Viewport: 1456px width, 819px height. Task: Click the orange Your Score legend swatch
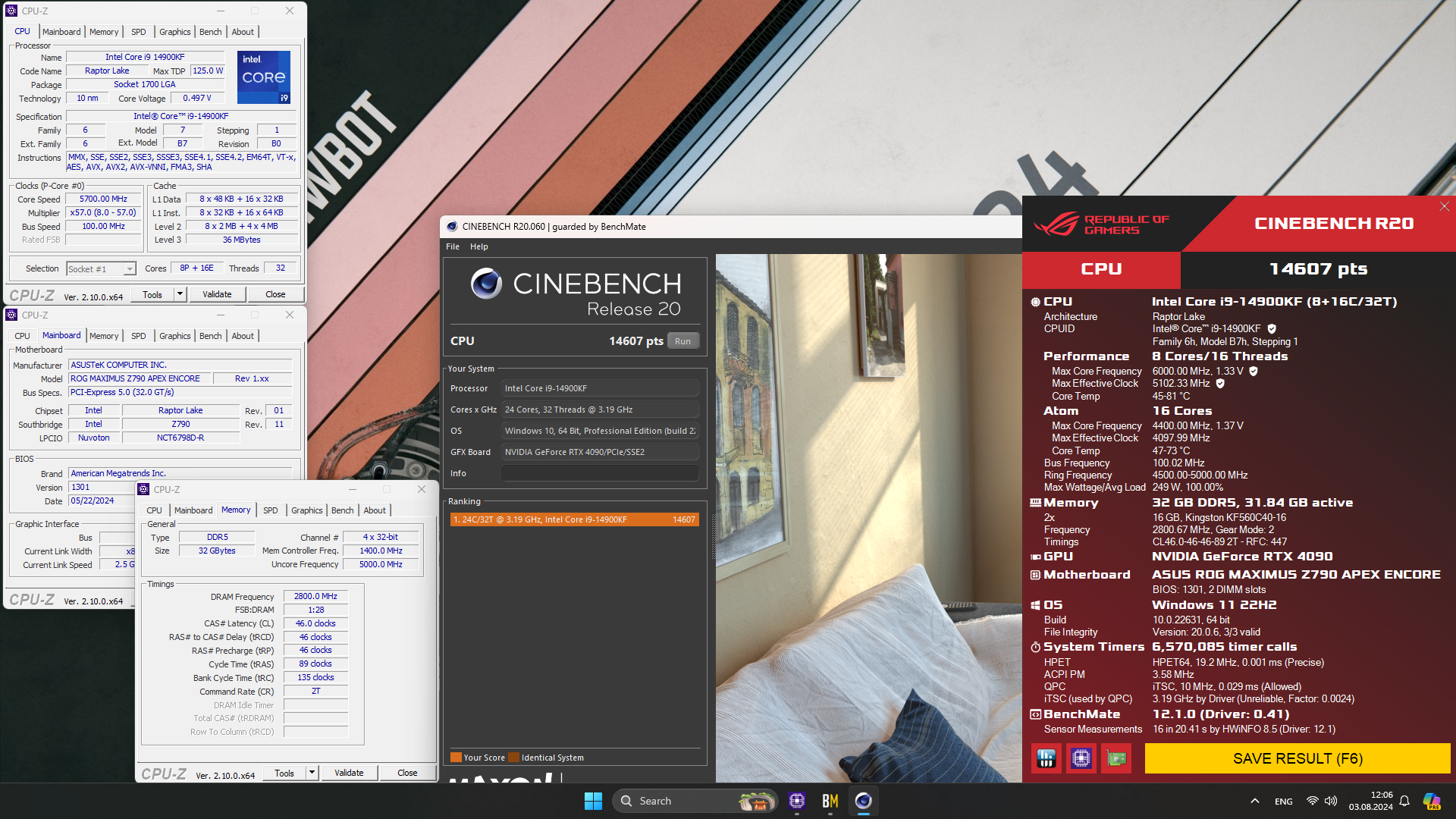(x=456, y=758)
